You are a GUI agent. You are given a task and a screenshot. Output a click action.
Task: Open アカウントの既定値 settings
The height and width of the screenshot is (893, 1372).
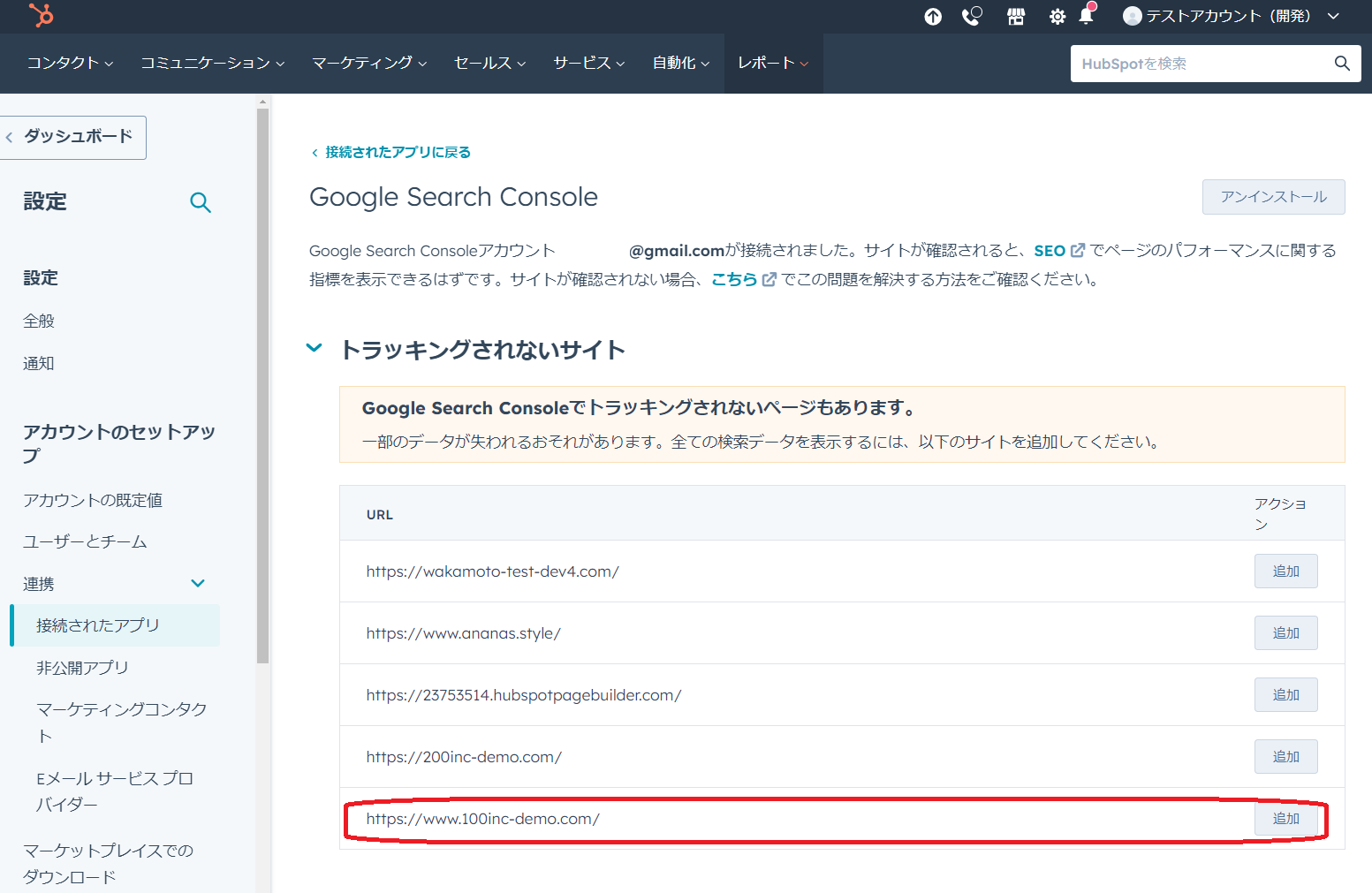(93, 500)
